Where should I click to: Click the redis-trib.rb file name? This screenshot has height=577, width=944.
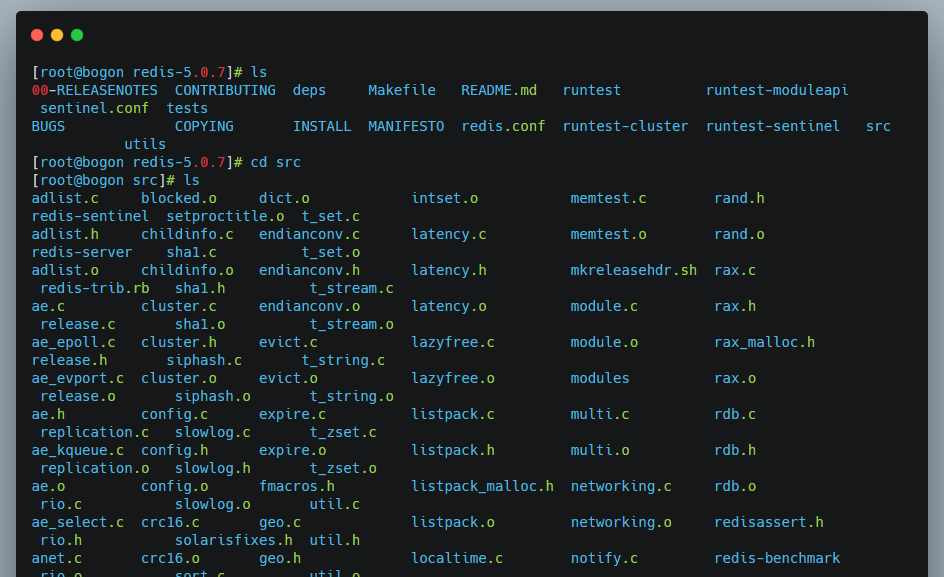point(95,288)
